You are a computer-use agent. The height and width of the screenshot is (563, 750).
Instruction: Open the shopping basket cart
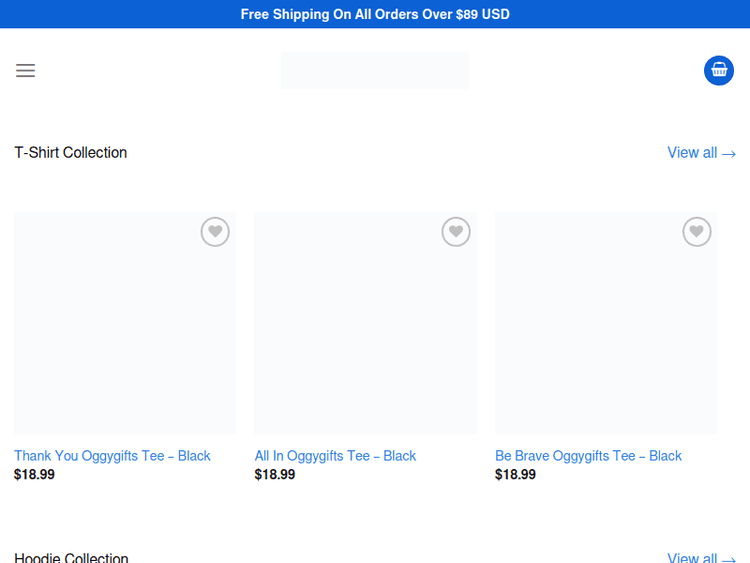click(x=719, y=70)
